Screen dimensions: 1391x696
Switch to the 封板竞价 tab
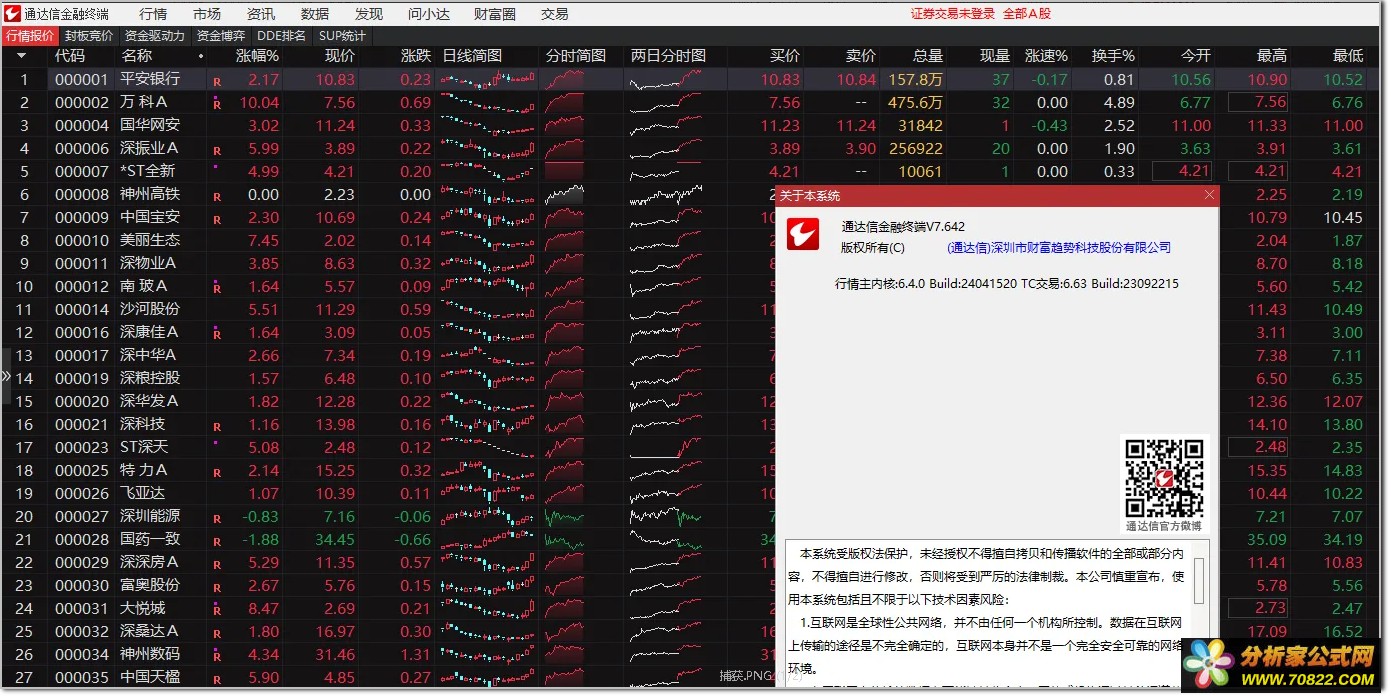tap(89, 36)
